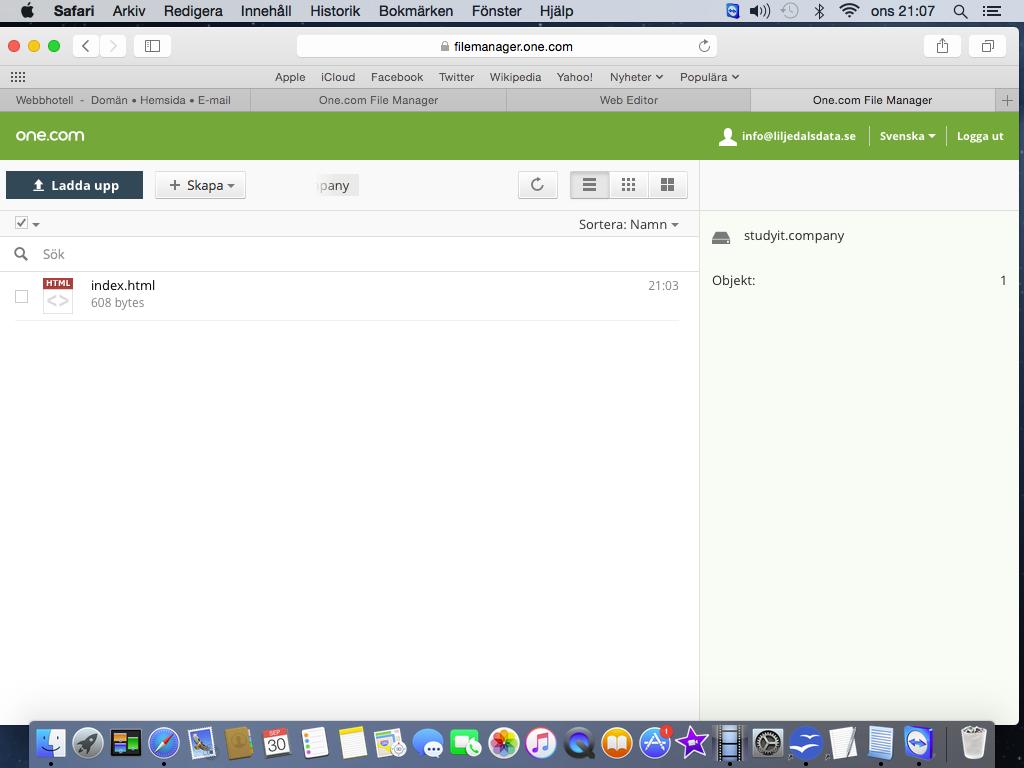Open the Redigera menu
Screen dimensions: 1024x768
pyautogui.click(x=193, y=11)
